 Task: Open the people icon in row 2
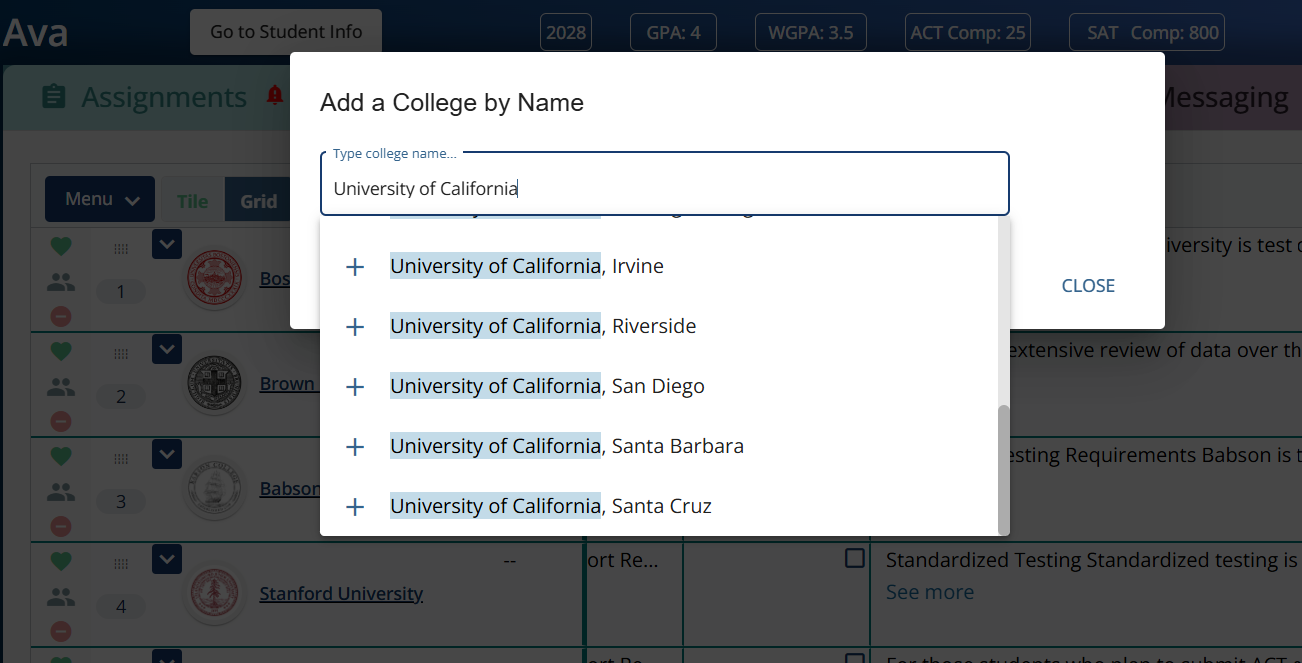[61, 387]
